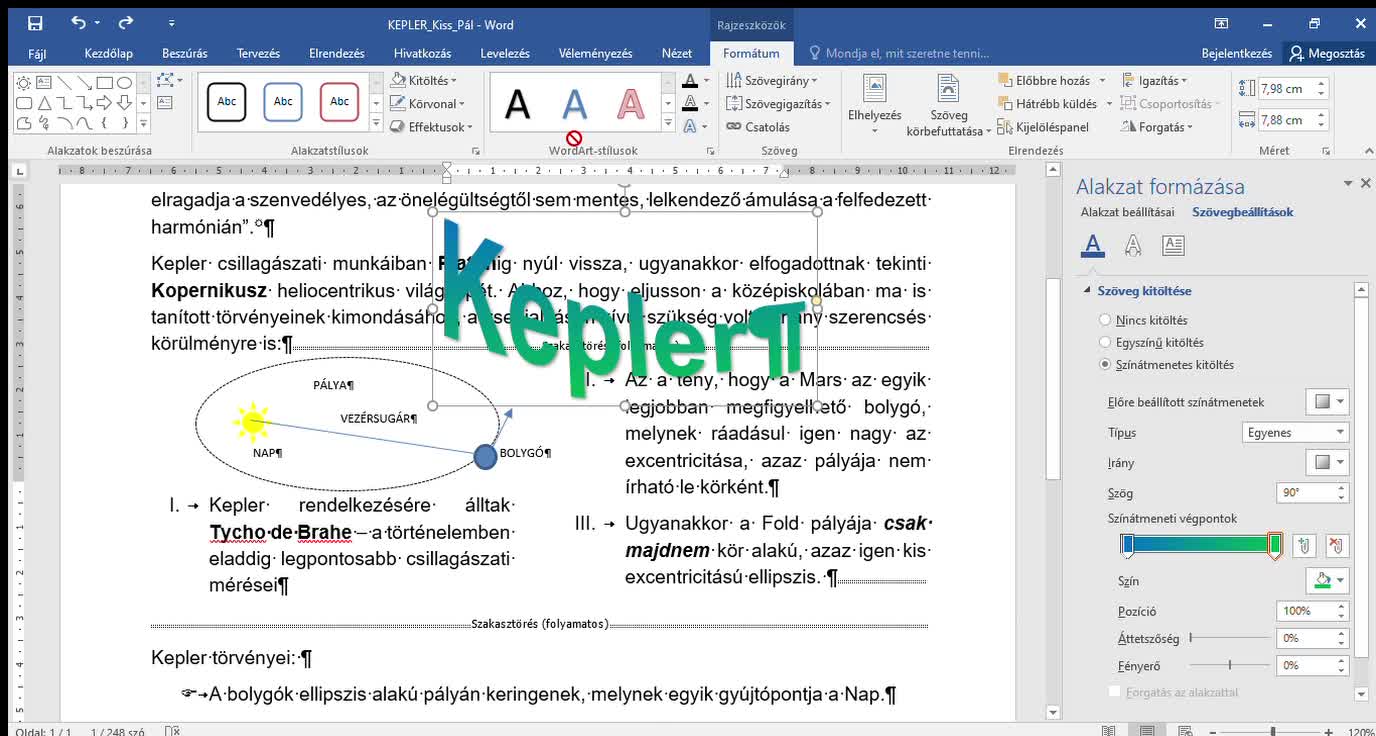Open the Text Fill & Outline tab icon
This screenshot has height=736, width=1376.
(1093, 245)
